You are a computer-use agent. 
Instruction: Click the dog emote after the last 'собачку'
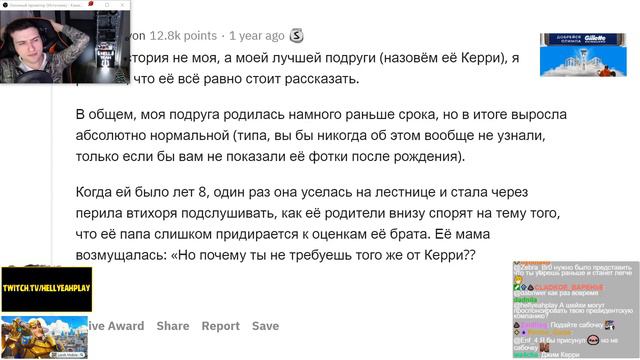[x=544, y=347]
